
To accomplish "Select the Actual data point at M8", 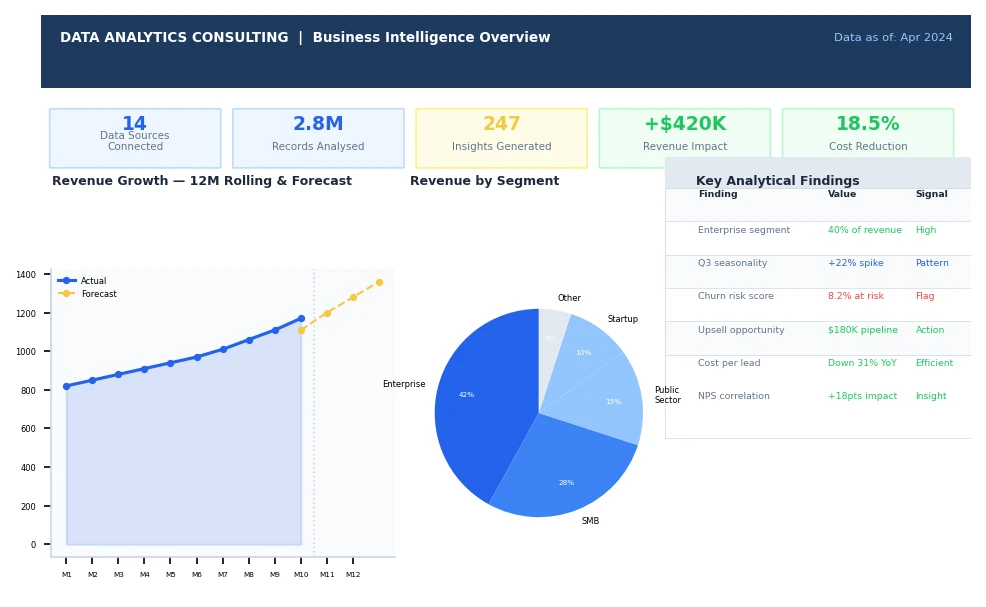I will 249,340.
